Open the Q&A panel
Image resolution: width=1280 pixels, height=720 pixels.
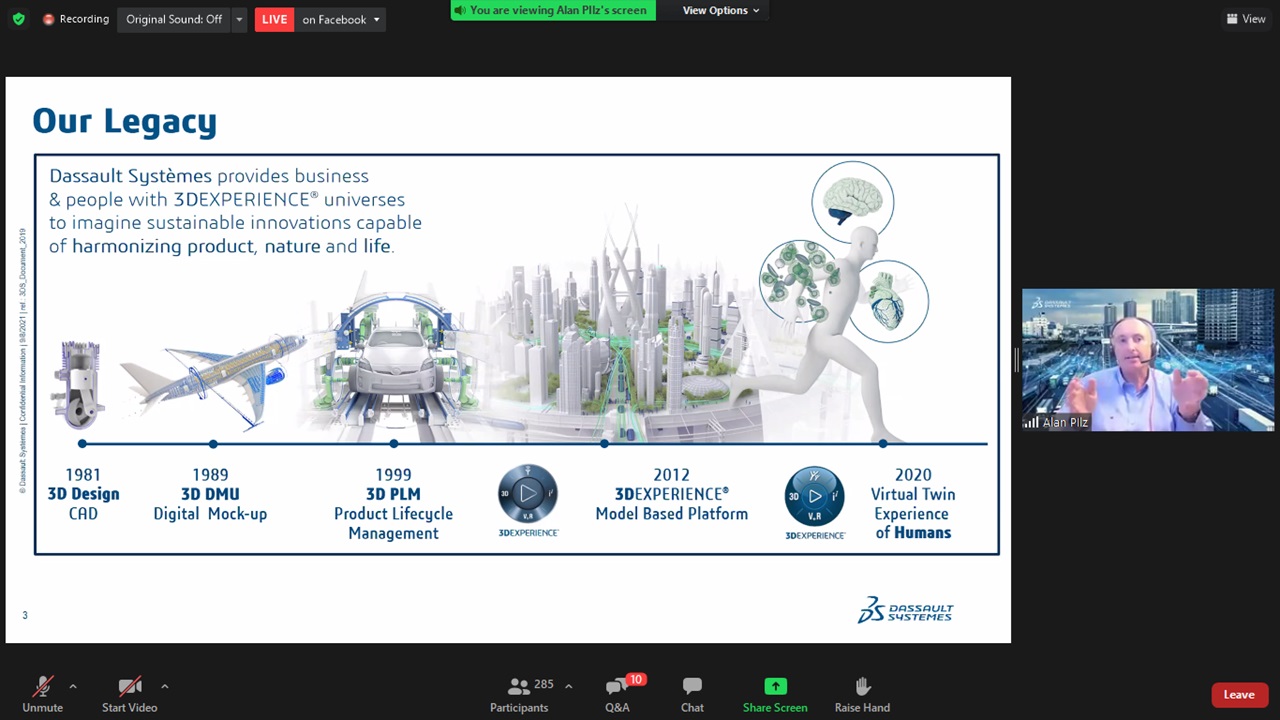click(617, 693)
